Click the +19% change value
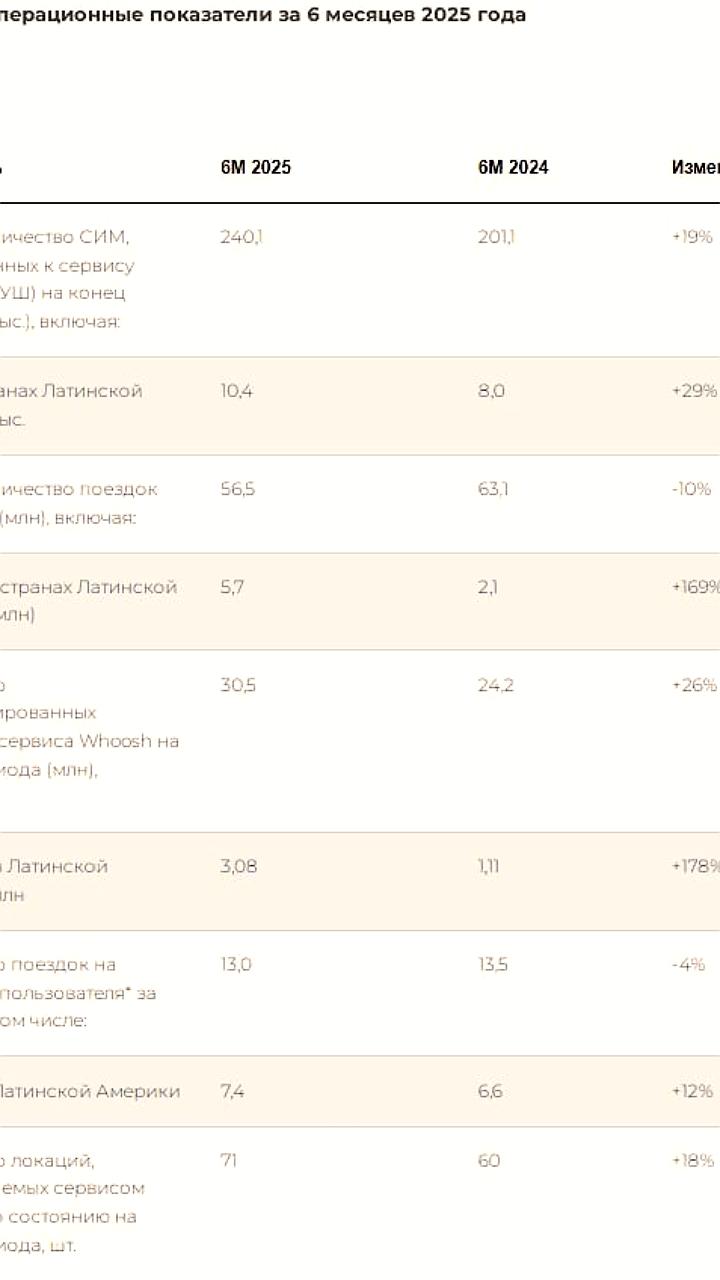 [x=692, y=237]
